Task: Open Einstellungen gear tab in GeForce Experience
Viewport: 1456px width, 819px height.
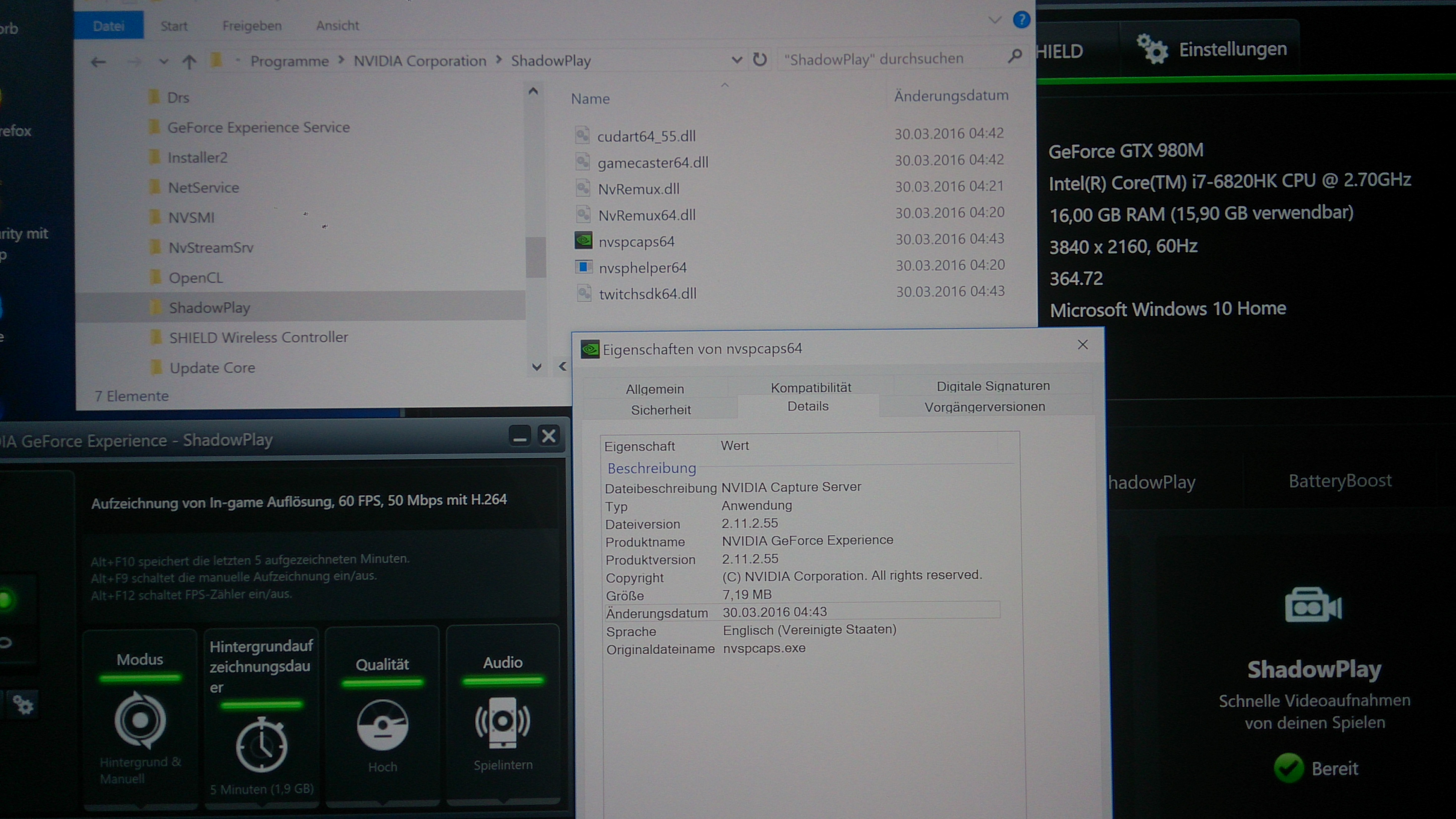Action: 1211,49
